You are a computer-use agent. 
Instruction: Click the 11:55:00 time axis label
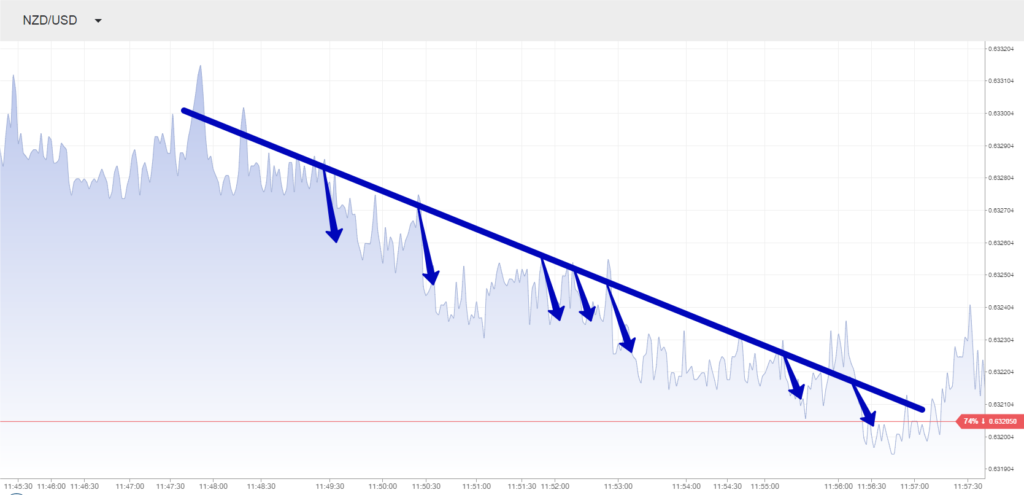click(765, 485)
